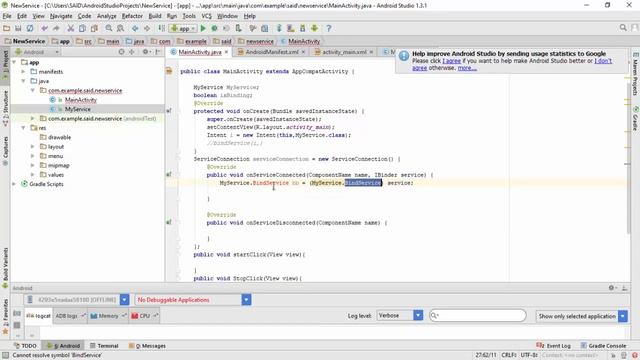Open the Refactor menu

(x=132, y=16)
